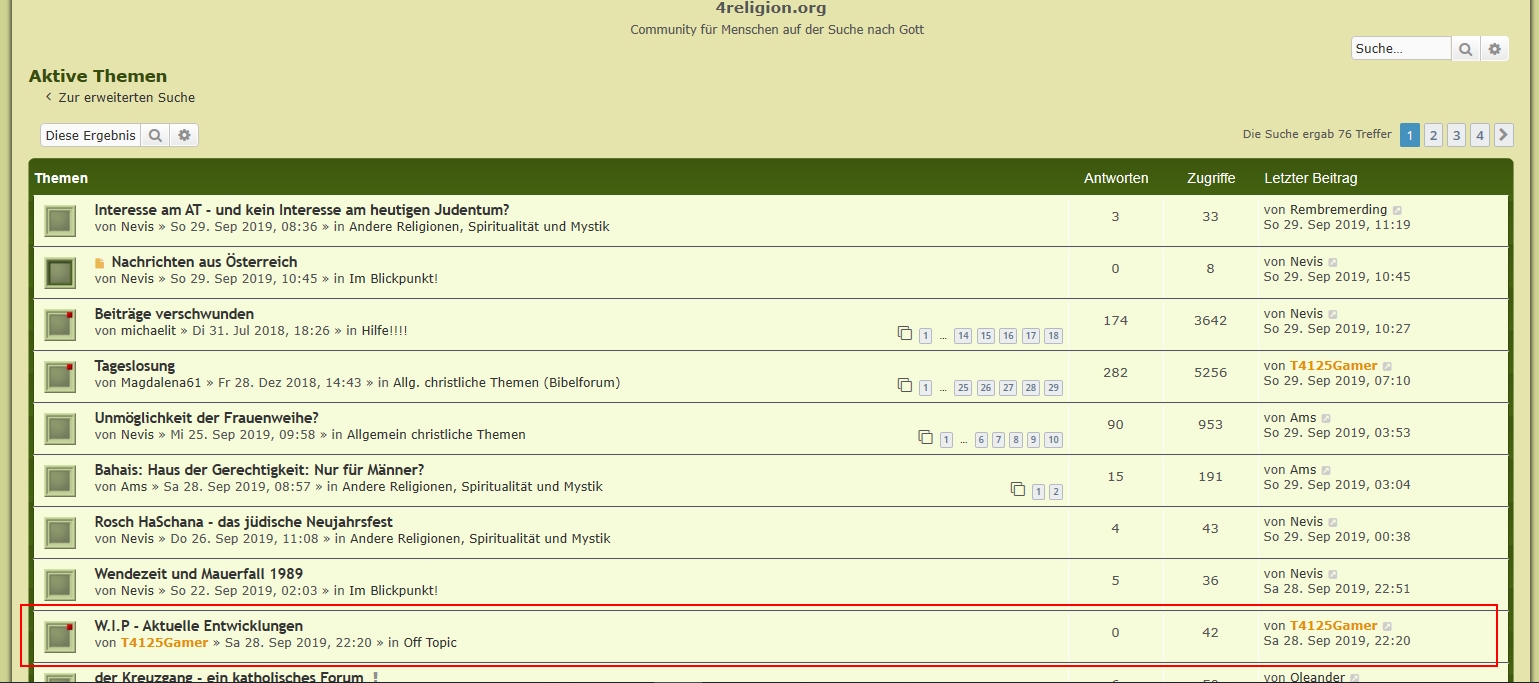Open W.I.P - Aktuelle Entwicklungen topic
1539x683 pixels.
(198, 626)
